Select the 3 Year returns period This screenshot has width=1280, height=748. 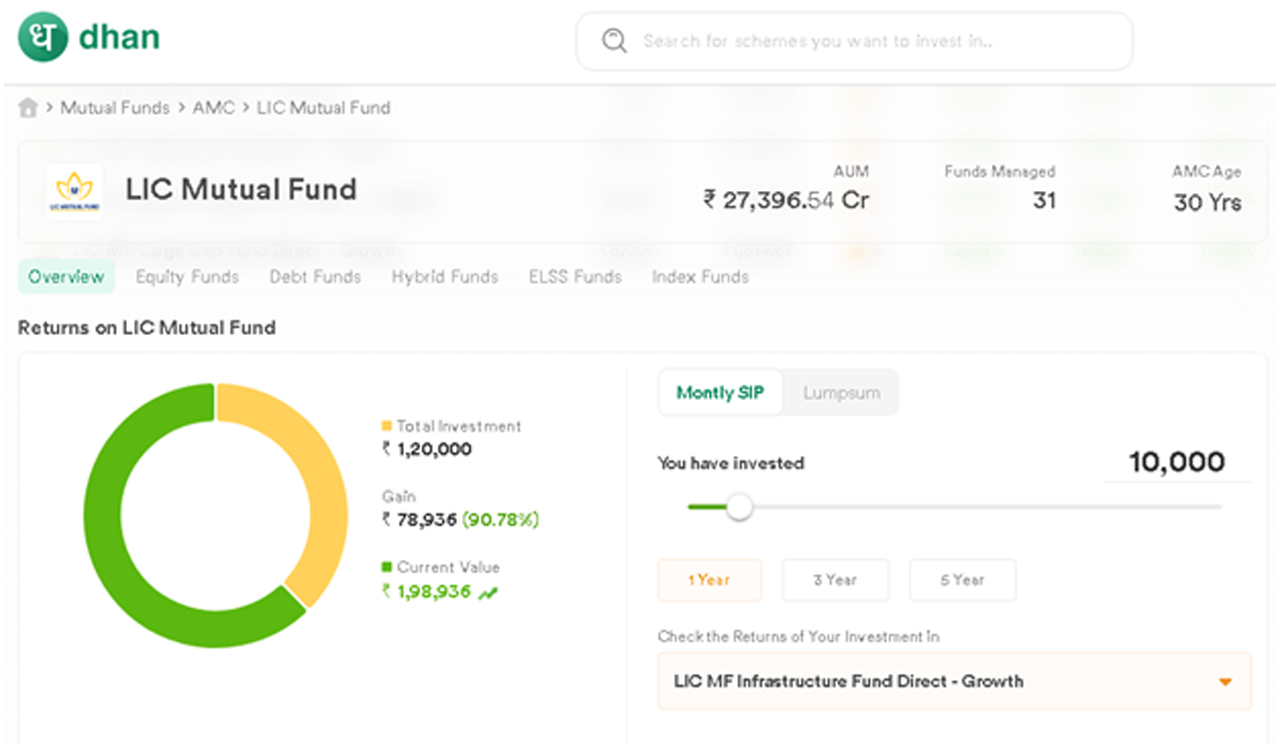click(x=836, y=580)
